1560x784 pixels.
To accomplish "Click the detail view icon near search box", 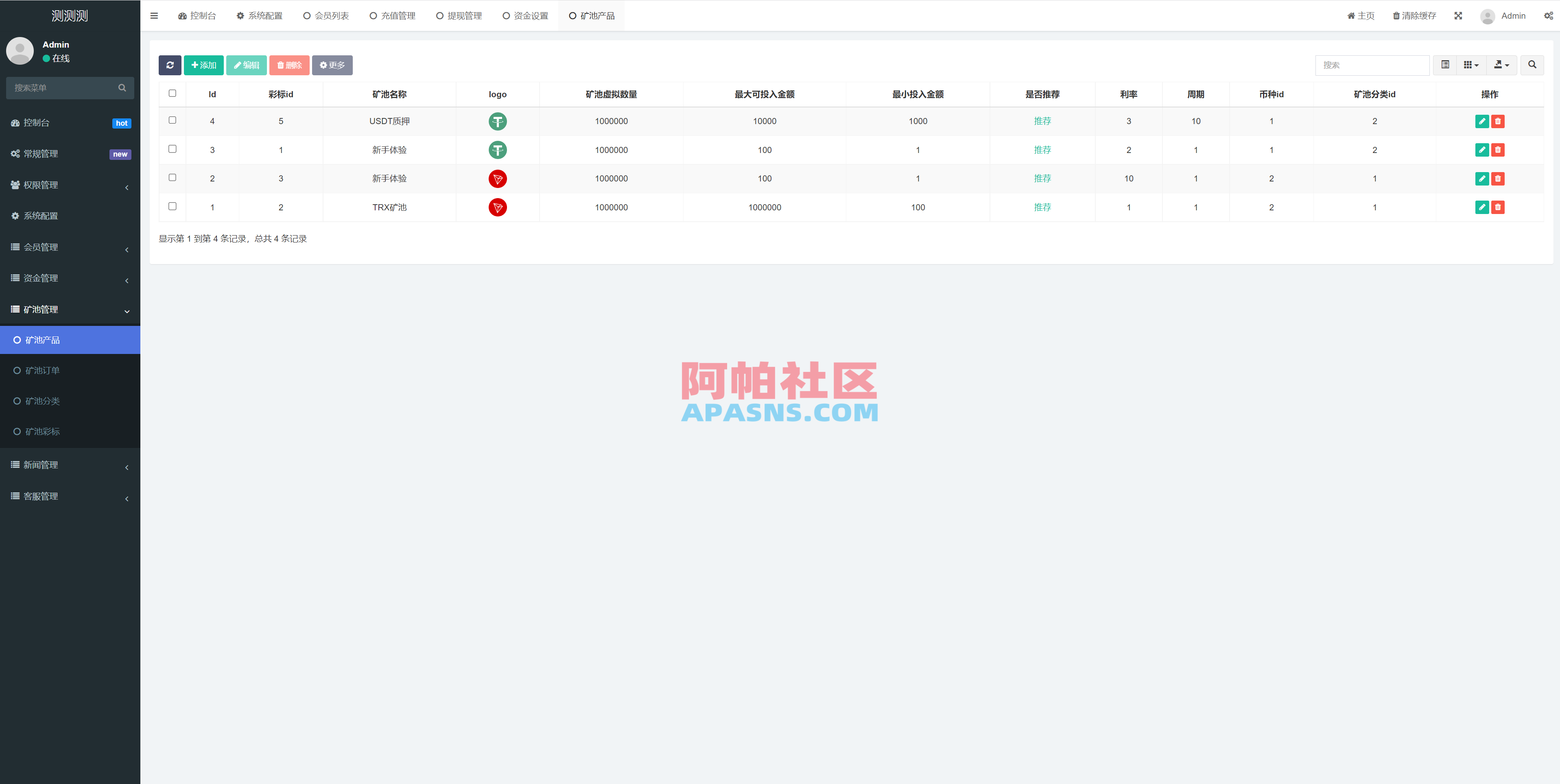I will (x=1445, y=65).
